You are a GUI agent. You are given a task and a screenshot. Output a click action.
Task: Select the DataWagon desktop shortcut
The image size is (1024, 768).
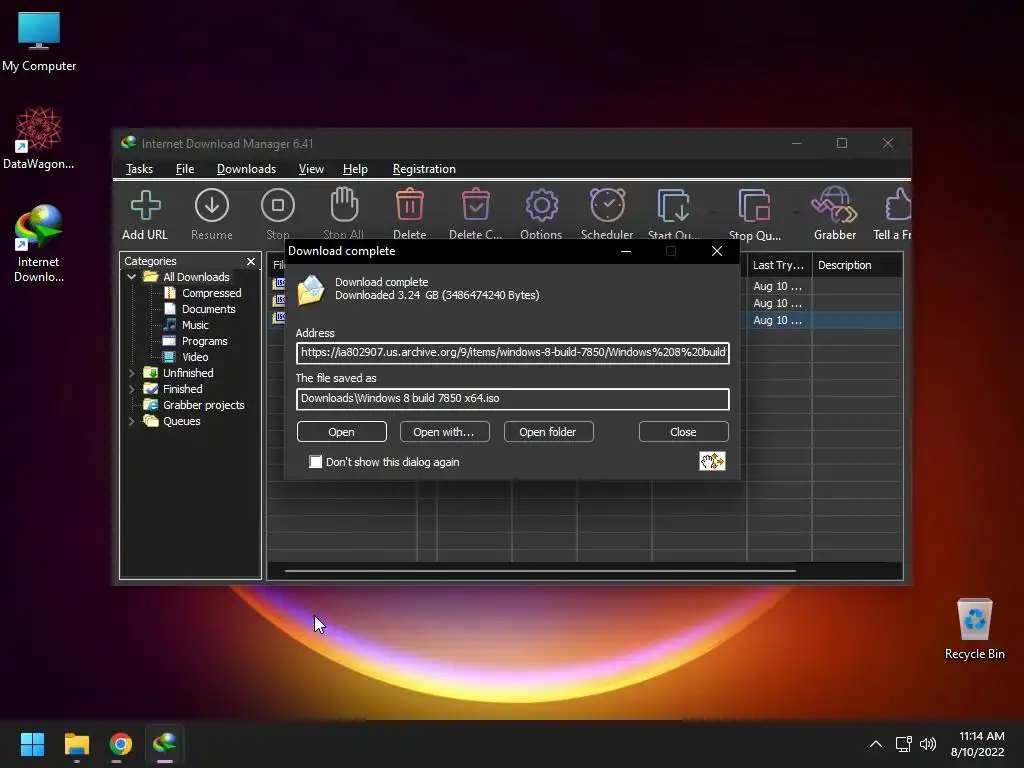click(x=39, y=139)
